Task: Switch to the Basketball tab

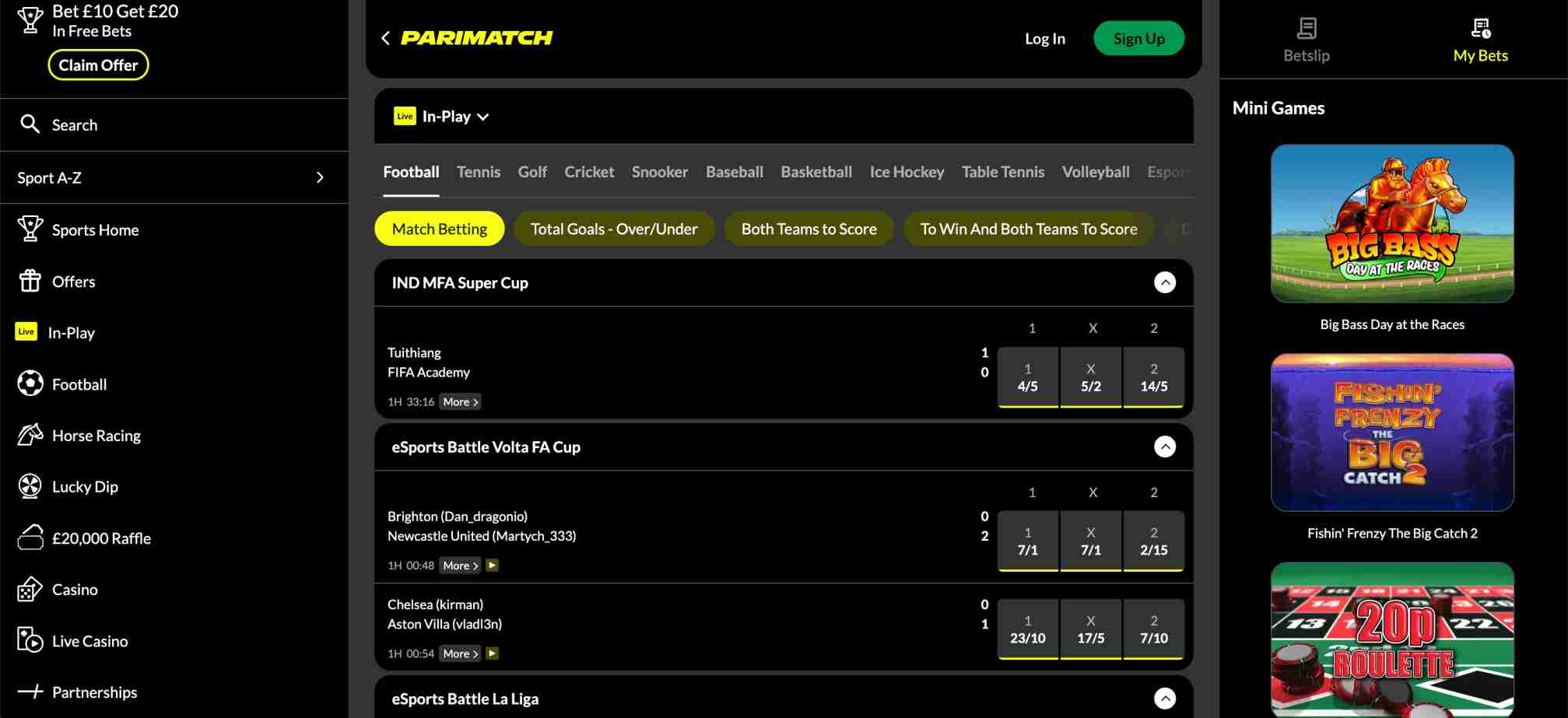Action: (816, 172)
